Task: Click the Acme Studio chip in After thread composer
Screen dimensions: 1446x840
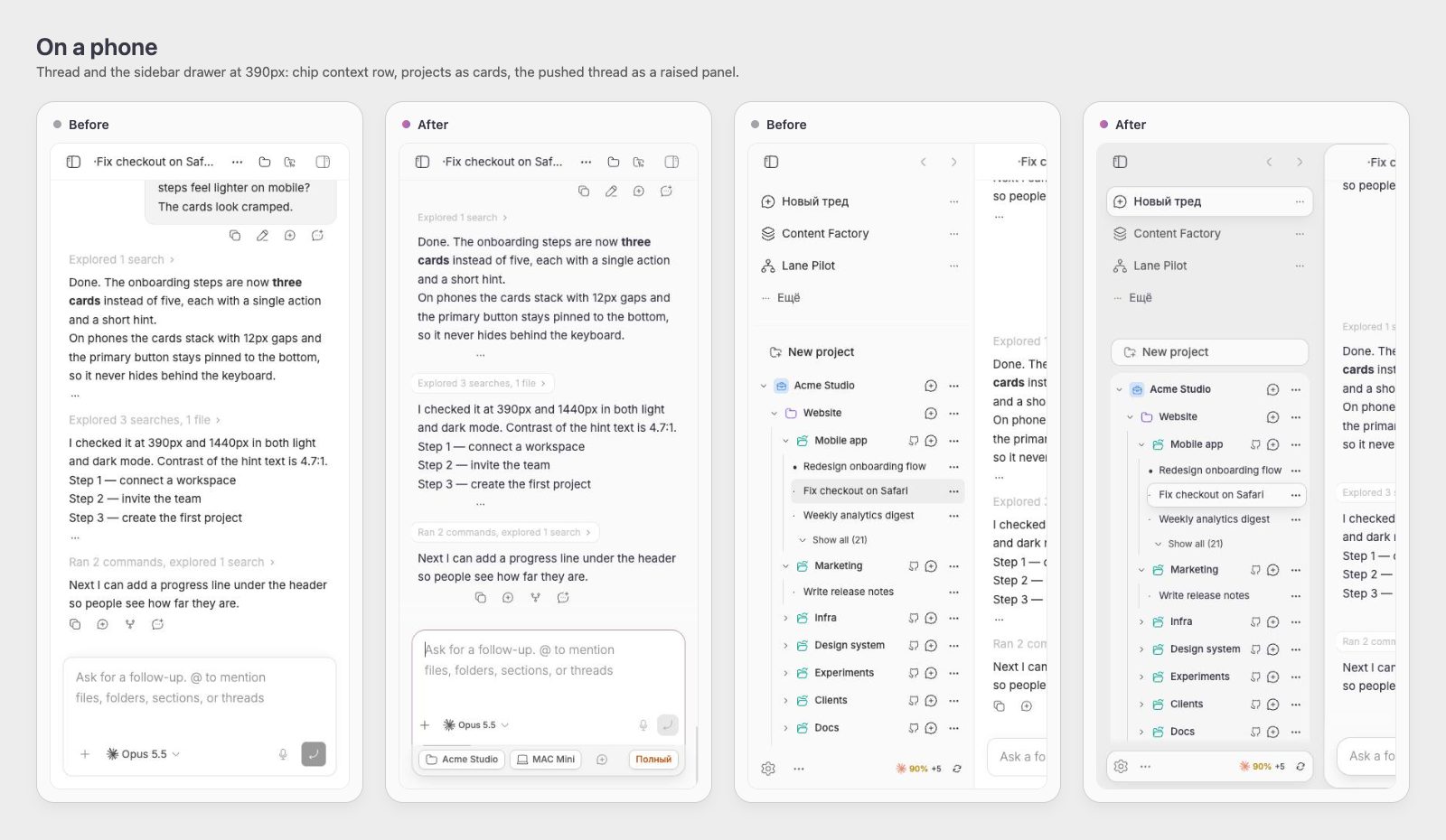Action: (x=462, y=760)
